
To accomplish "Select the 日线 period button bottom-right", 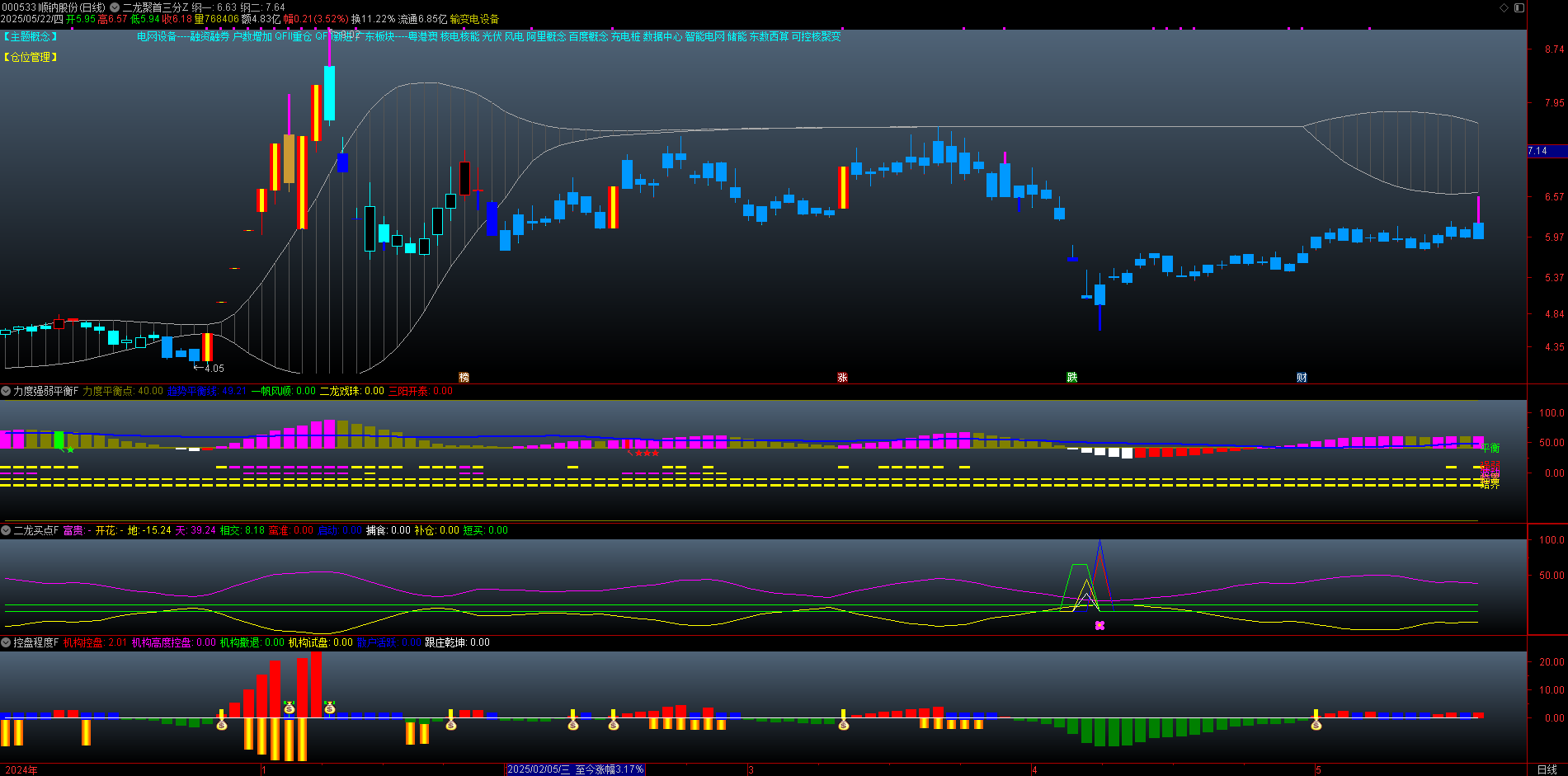I will coord(1547,769).
